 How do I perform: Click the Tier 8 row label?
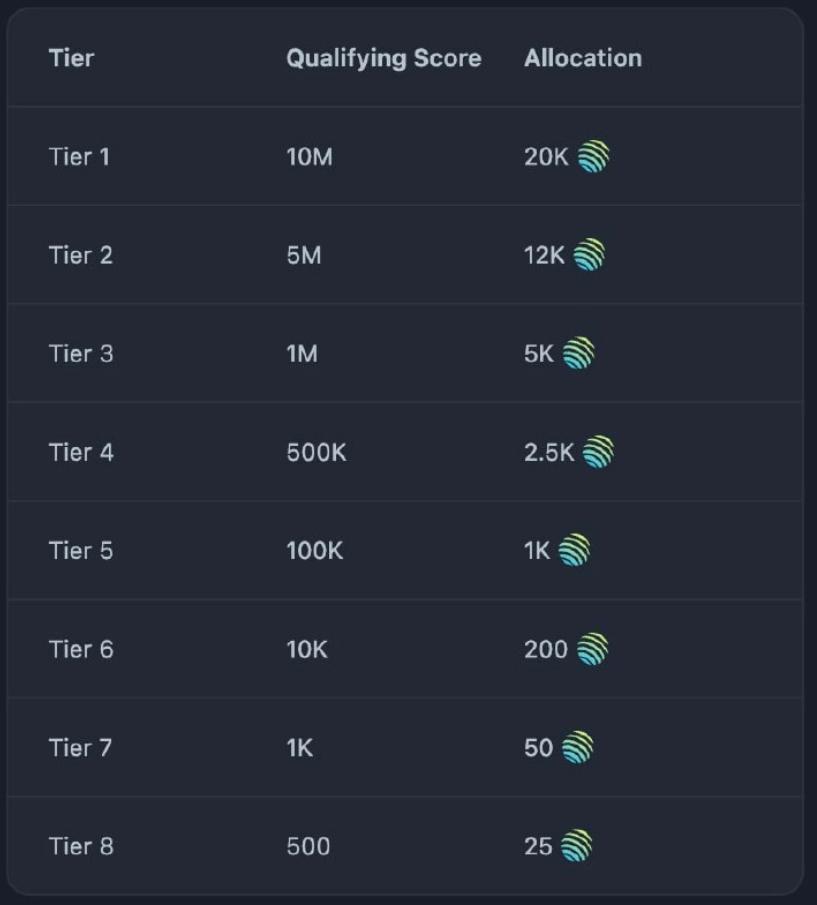pyautogui.click(x=81, y=846)
